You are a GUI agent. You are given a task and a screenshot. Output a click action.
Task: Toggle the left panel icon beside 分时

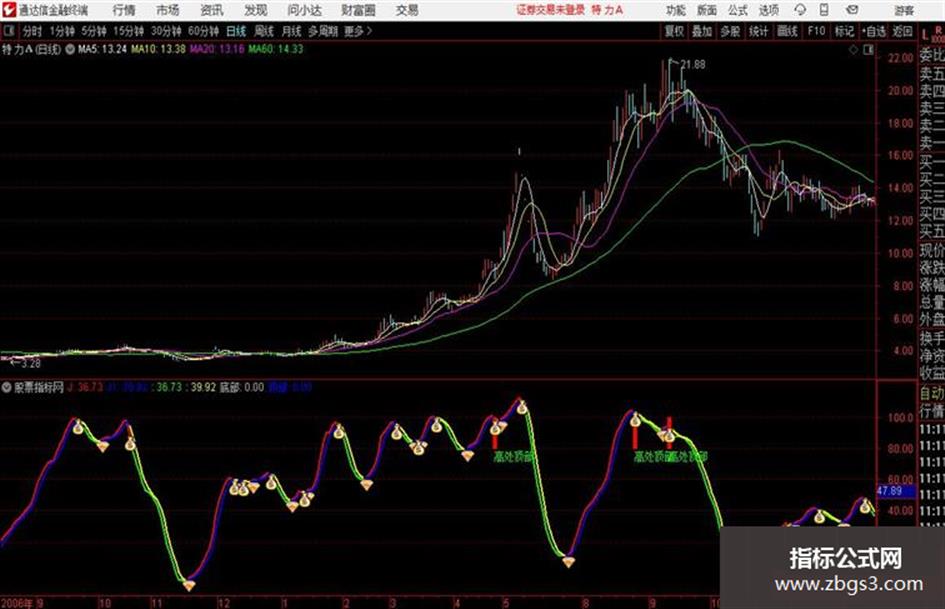click(9, 31)
